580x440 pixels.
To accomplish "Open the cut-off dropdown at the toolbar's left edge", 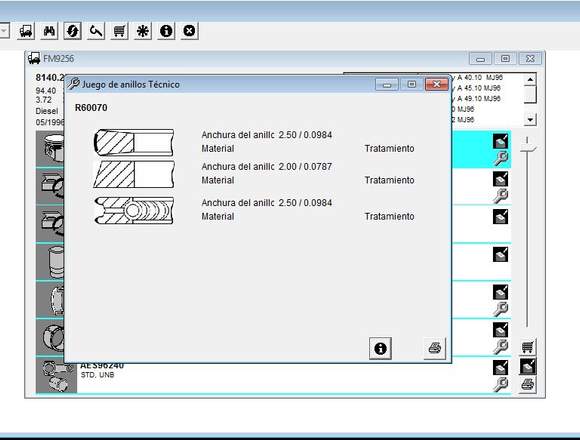I will (4, 31).
